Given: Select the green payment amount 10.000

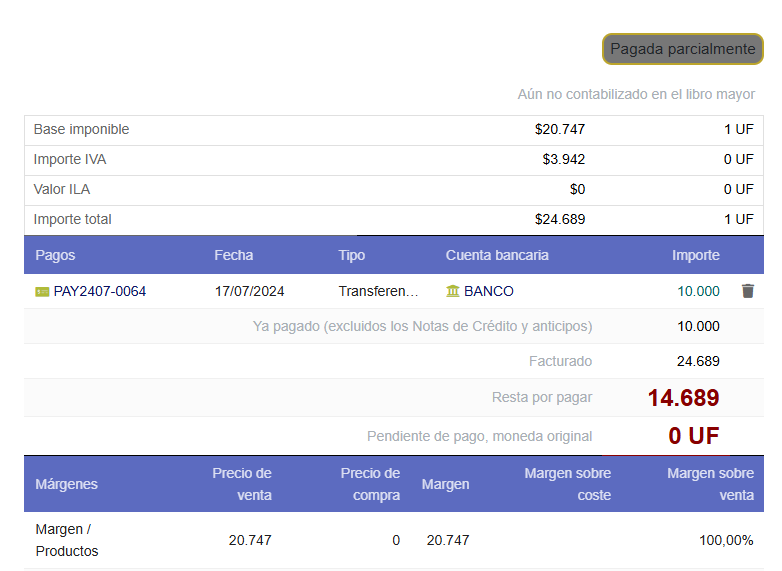Looking at the screenshot, I should (x=698, y=291).
